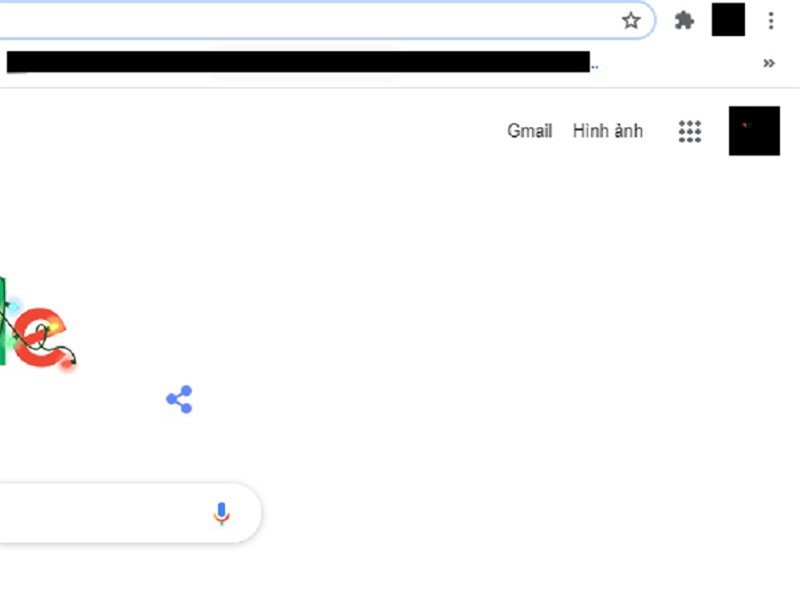The width and height of the screenshot is (800, 609).
Task: Click the blue share icon under the doodle
Action: [179, 398]
